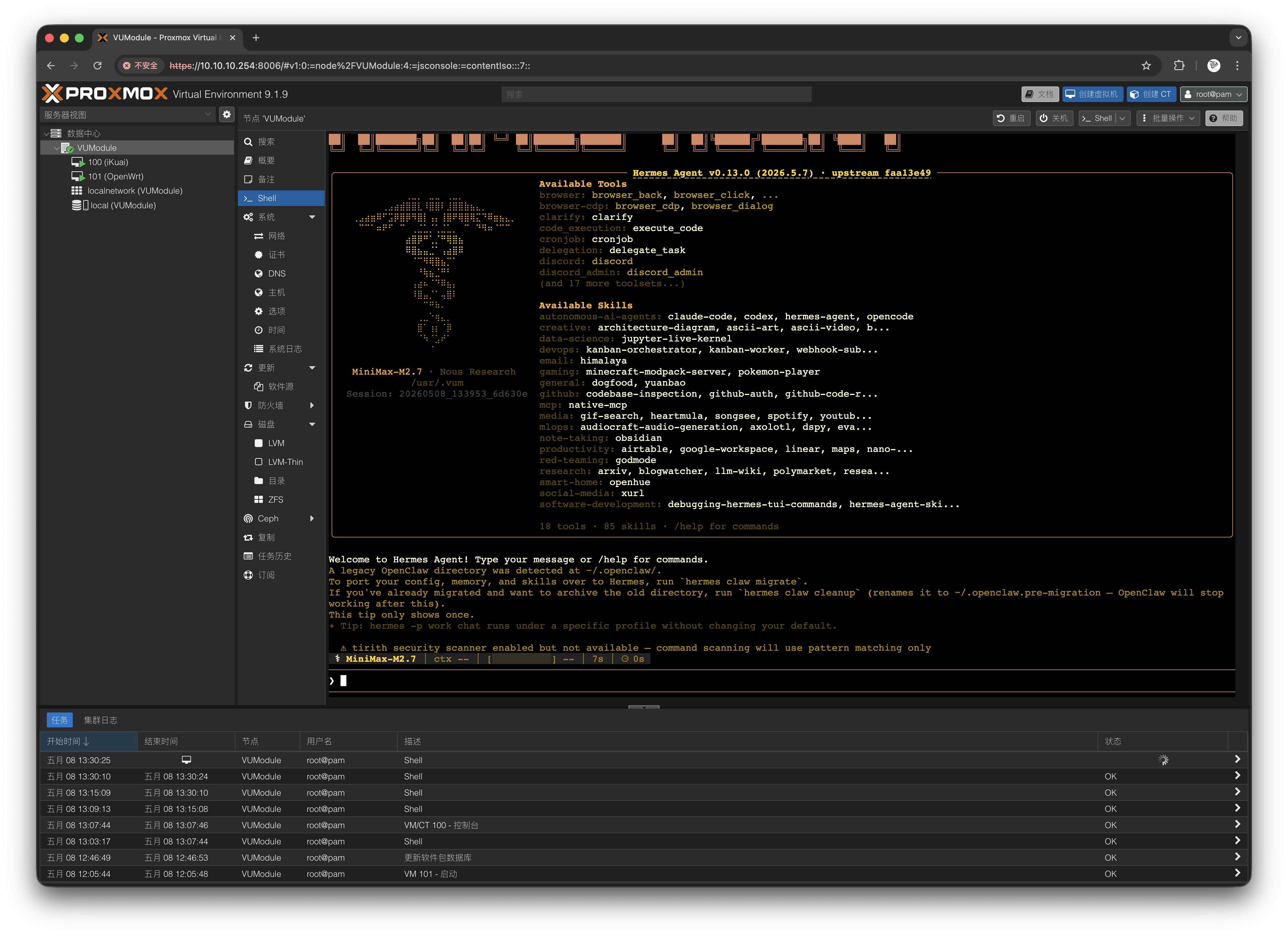Click the Hermes Agent terminal input prompt

click(x=781, y=681)
